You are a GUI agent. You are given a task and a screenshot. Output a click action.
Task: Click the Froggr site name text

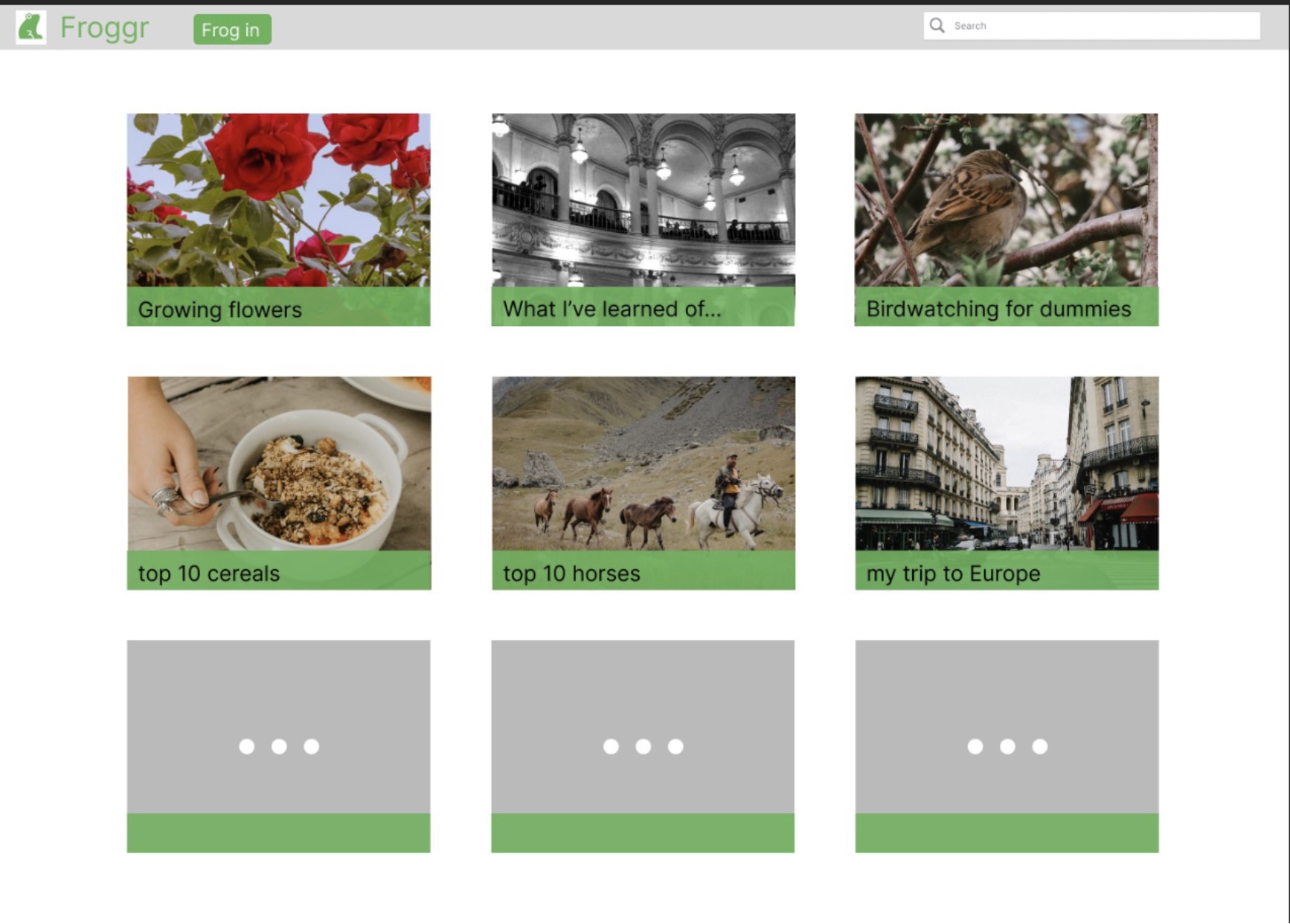point(104,28)
